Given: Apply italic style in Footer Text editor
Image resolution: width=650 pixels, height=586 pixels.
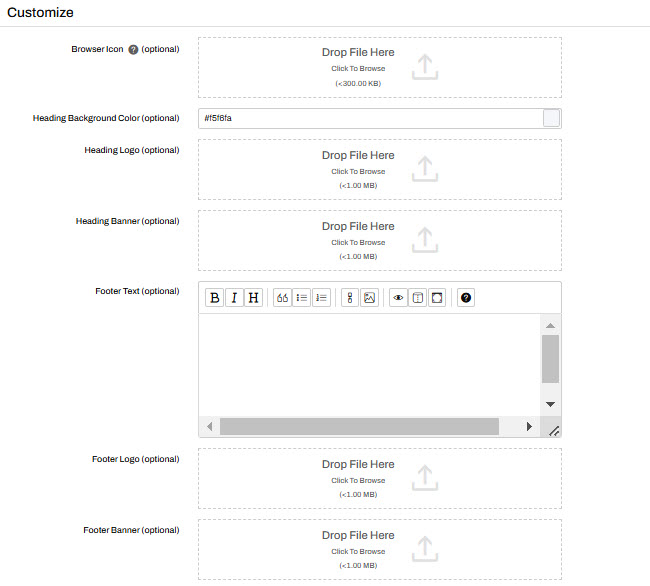Looking at the screenshot, I should (234, 298).
